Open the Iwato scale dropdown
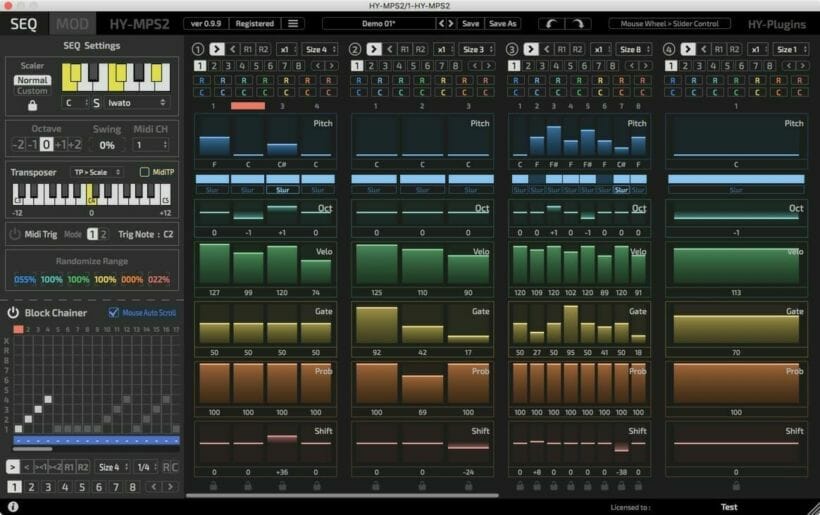The width and height of the screenshot is (820, 515). [x=136, y=102]
